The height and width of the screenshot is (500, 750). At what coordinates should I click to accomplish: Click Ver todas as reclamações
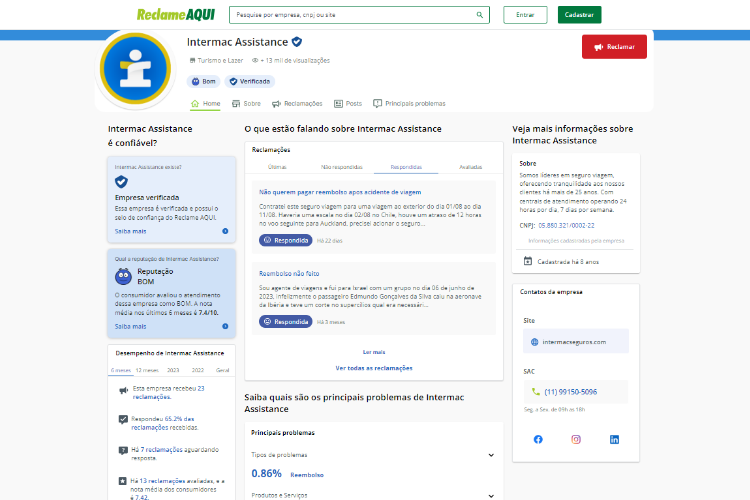point(374,368)
